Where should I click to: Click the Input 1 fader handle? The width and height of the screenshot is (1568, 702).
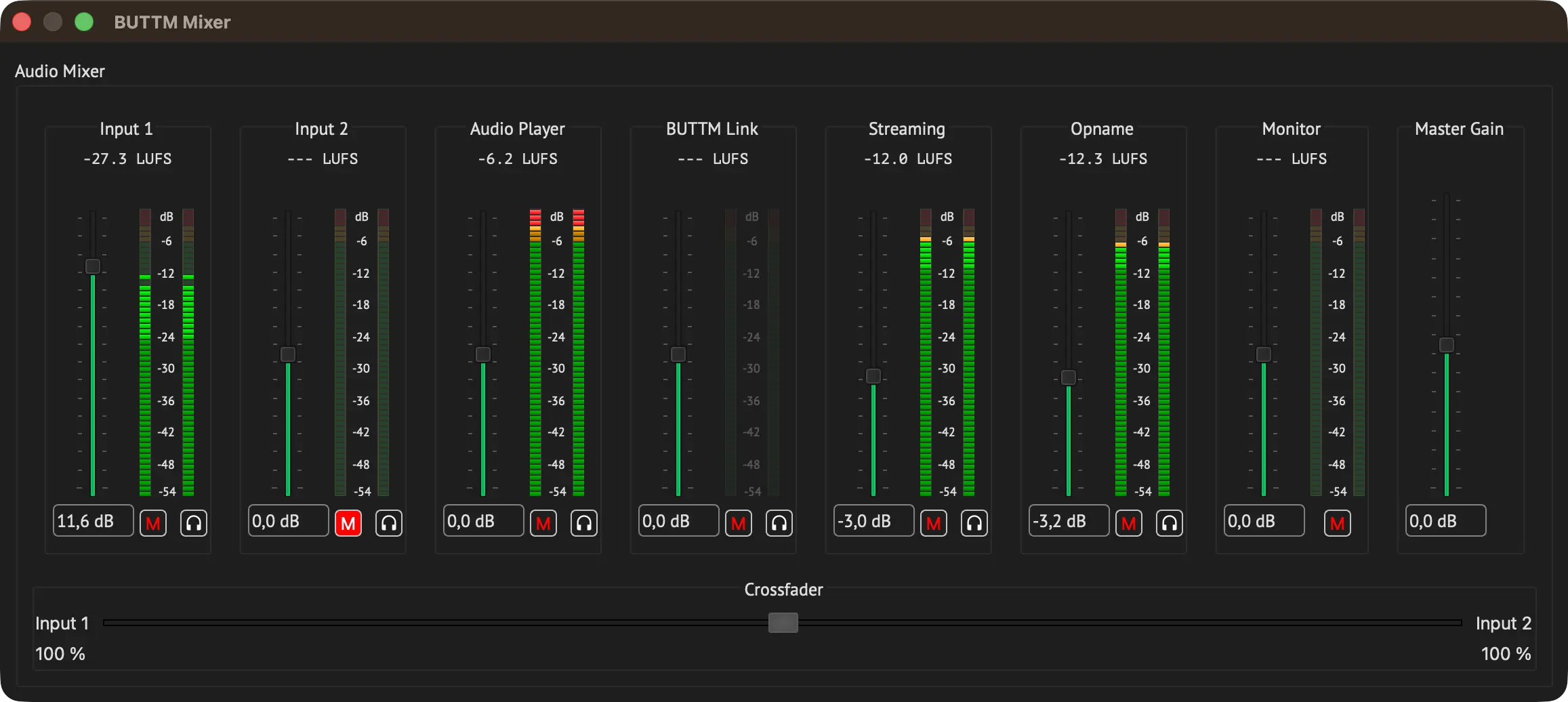pos(93,266)
